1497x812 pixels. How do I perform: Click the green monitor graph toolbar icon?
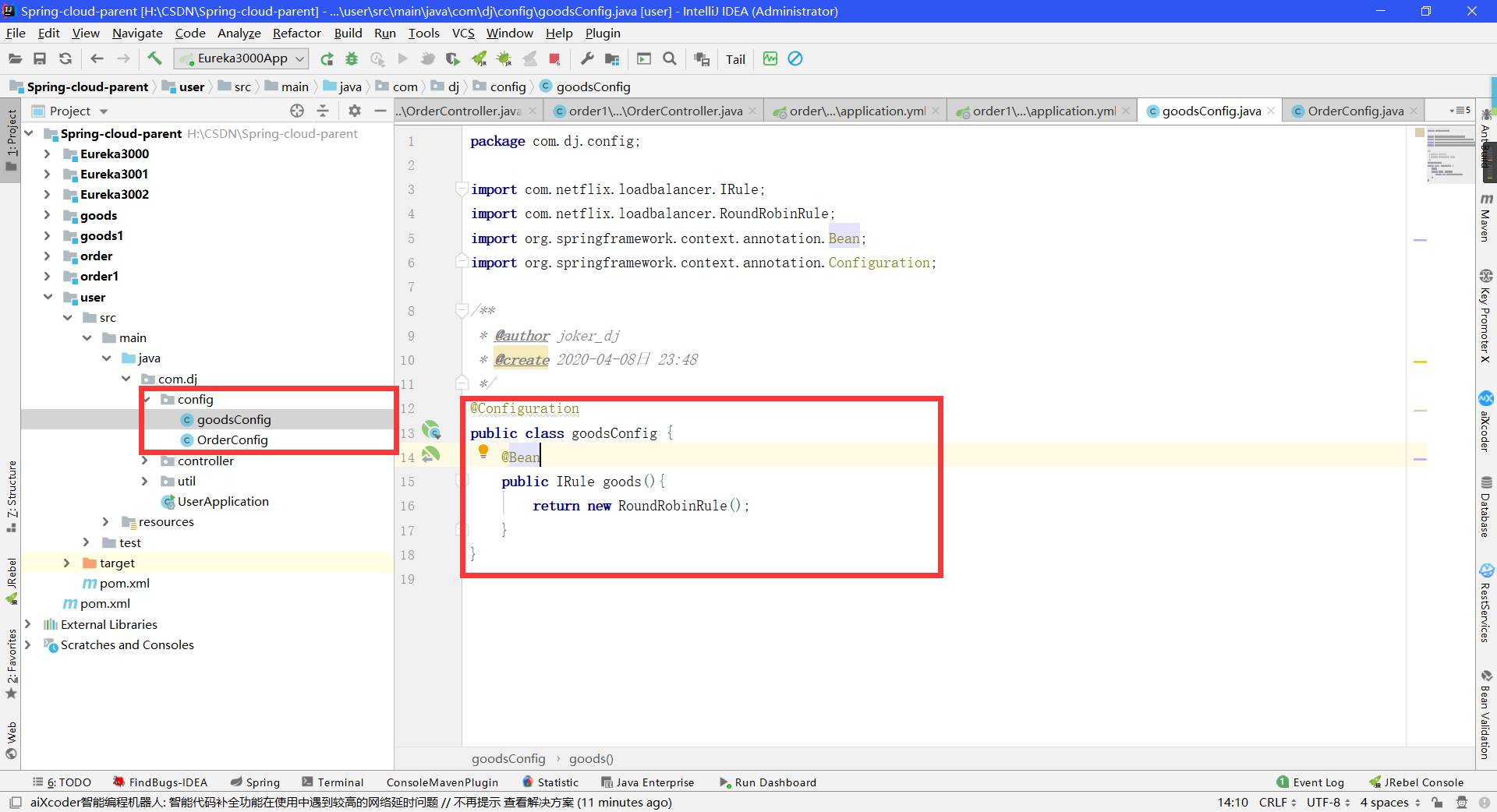pos(770,58)
